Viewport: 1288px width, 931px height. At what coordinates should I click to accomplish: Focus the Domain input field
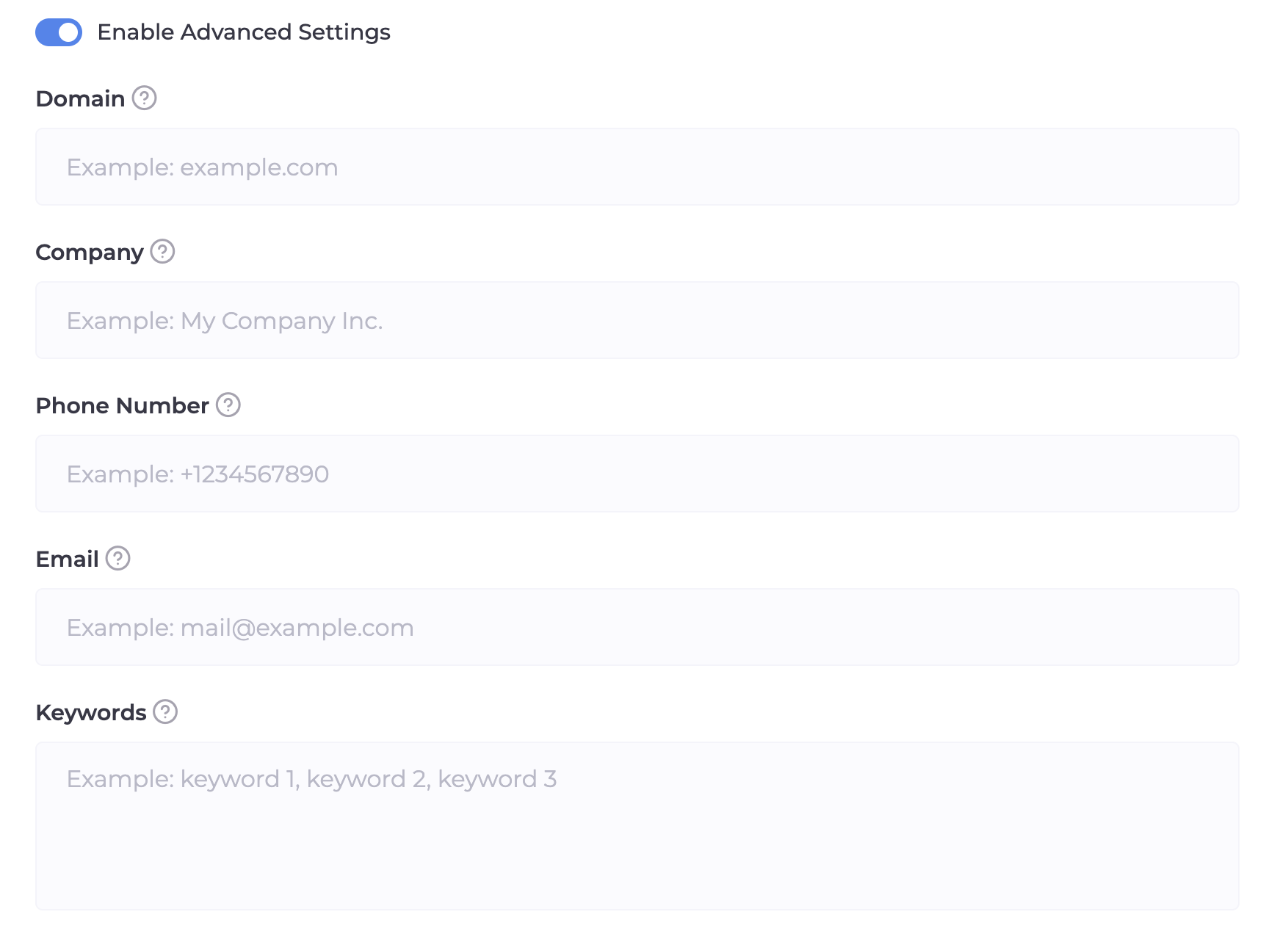coord(637,167)
